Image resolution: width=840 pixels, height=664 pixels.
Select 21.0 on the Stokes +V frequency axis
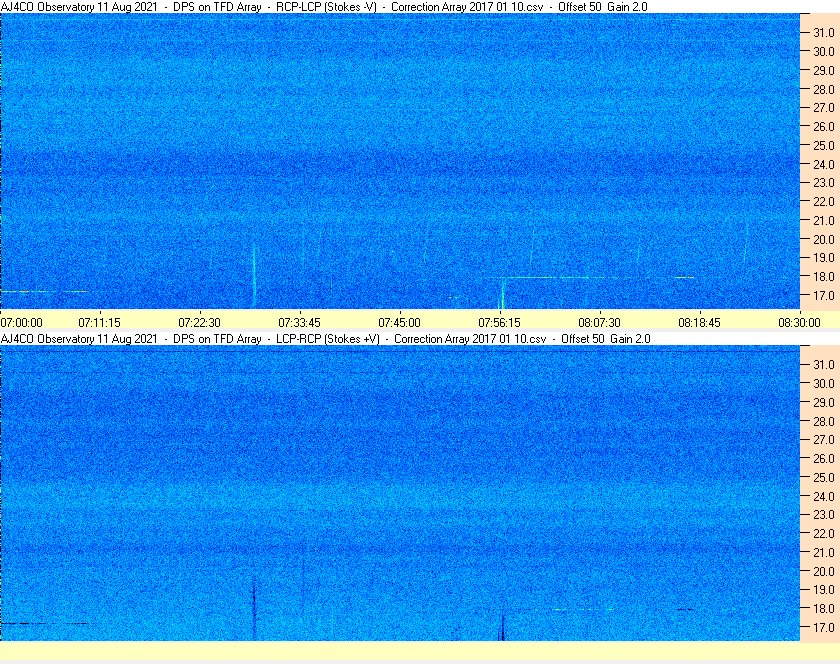(x=824, y=552)
